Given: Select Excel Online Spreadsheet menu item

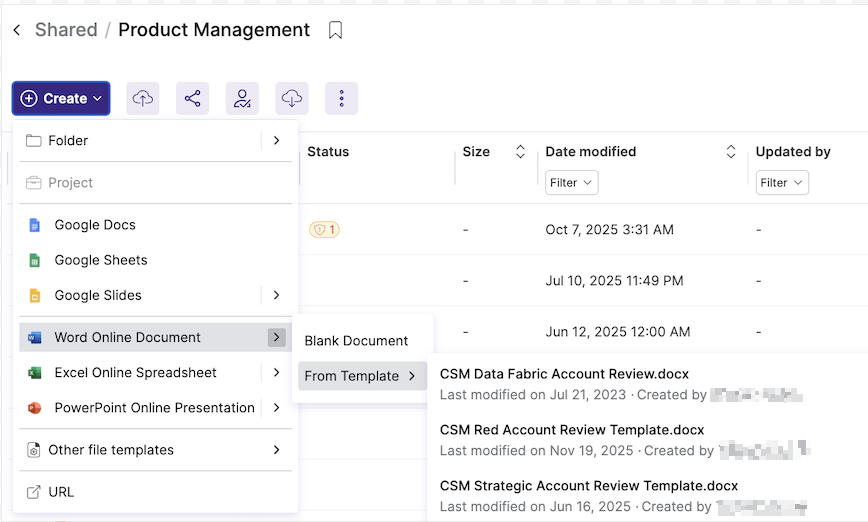Looking at the screenshot, I should click(135, 372).
